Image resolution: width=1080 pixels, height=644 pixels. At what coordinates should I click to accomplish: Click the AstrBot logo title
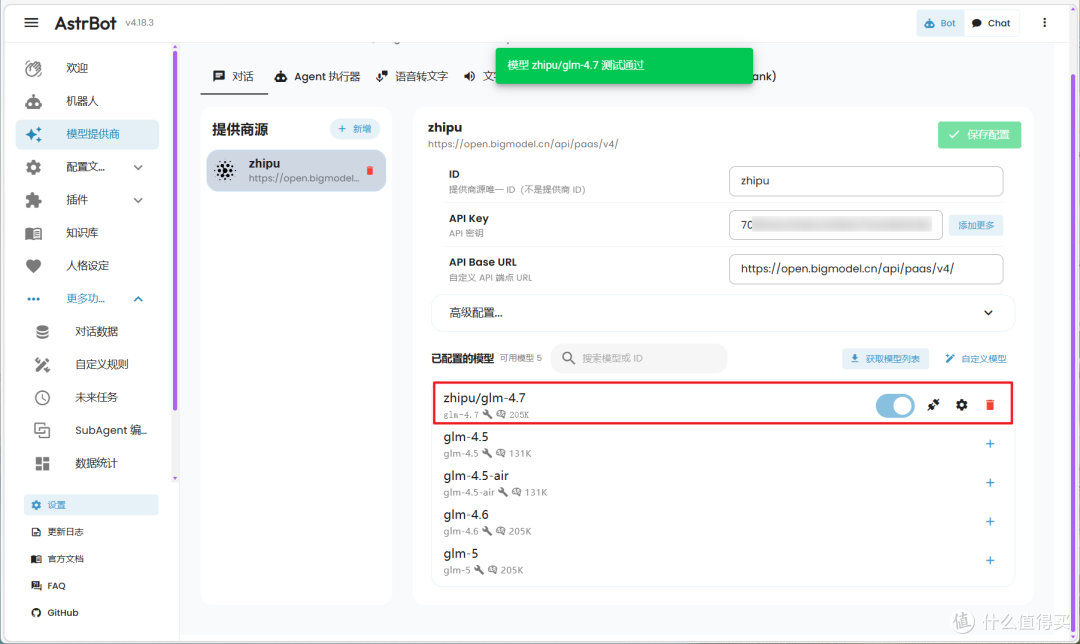[x=85, y=23]
